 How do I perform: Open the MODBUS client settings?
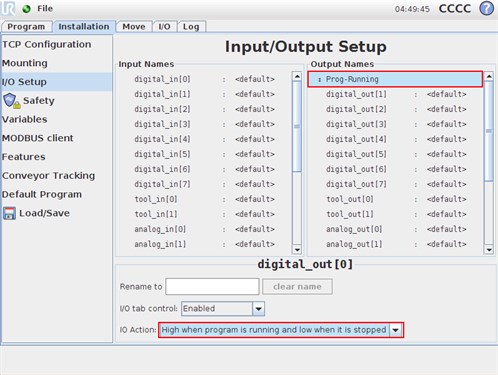[x=38, y=138]
